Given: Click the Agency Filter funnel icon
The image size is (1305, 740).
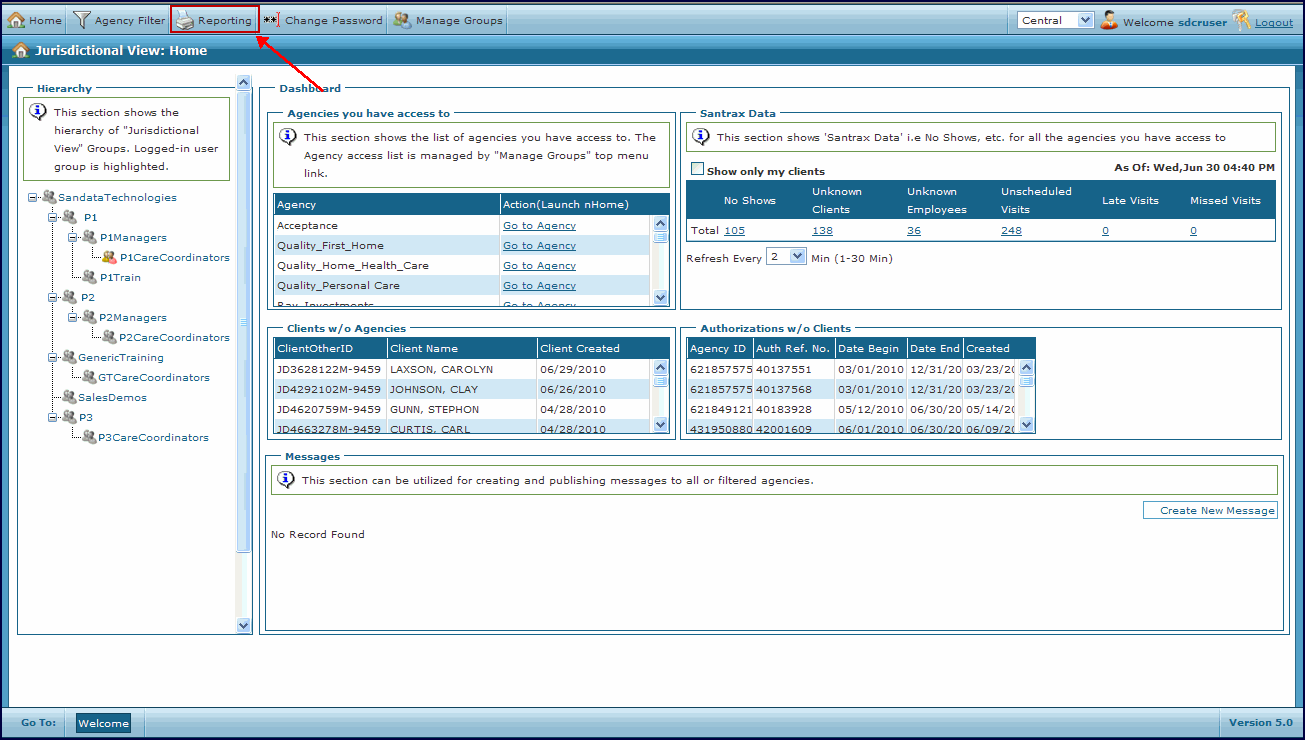Looking at the screenshot, I should click(x=82, y=20).
